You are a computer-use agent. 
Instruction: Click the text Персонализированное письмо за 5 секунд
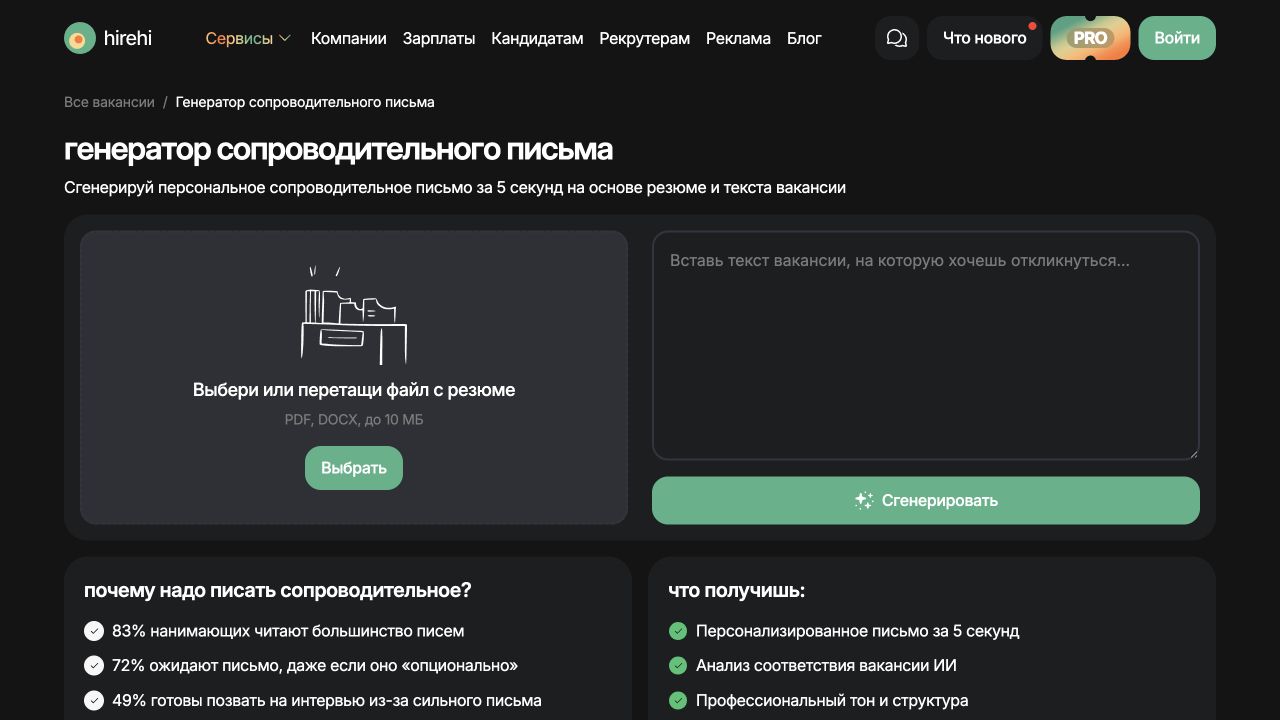coord(858,631)
